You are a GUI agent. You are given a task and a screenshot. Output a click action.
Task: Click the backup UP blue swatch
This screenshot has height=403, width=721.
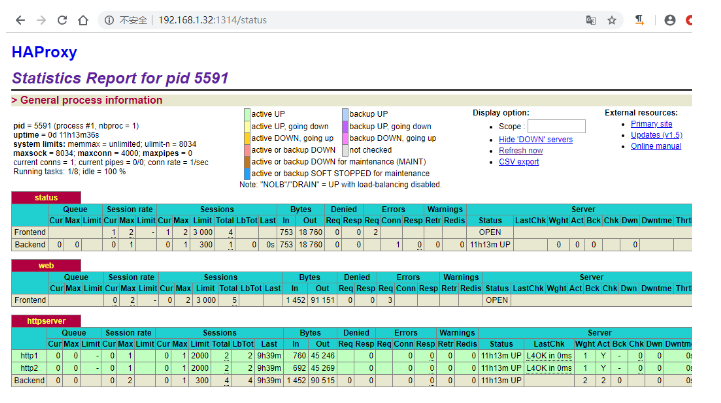[345, 114]
